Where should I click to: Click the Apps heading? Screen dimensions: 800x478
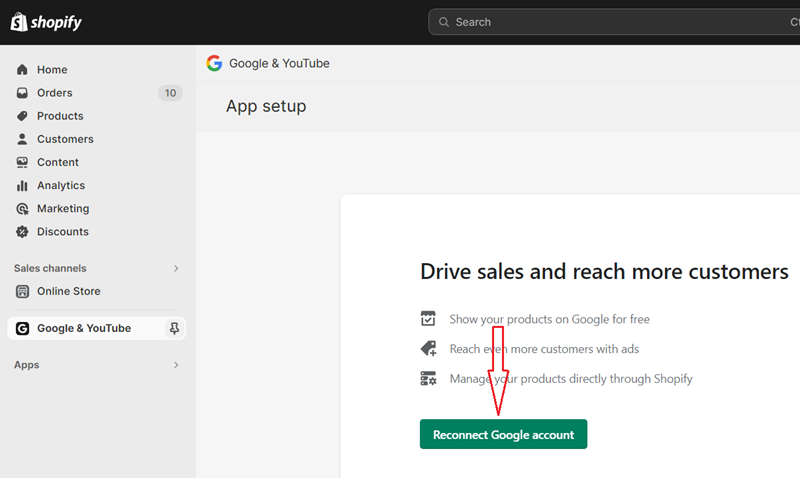click(x=27, y=365)
